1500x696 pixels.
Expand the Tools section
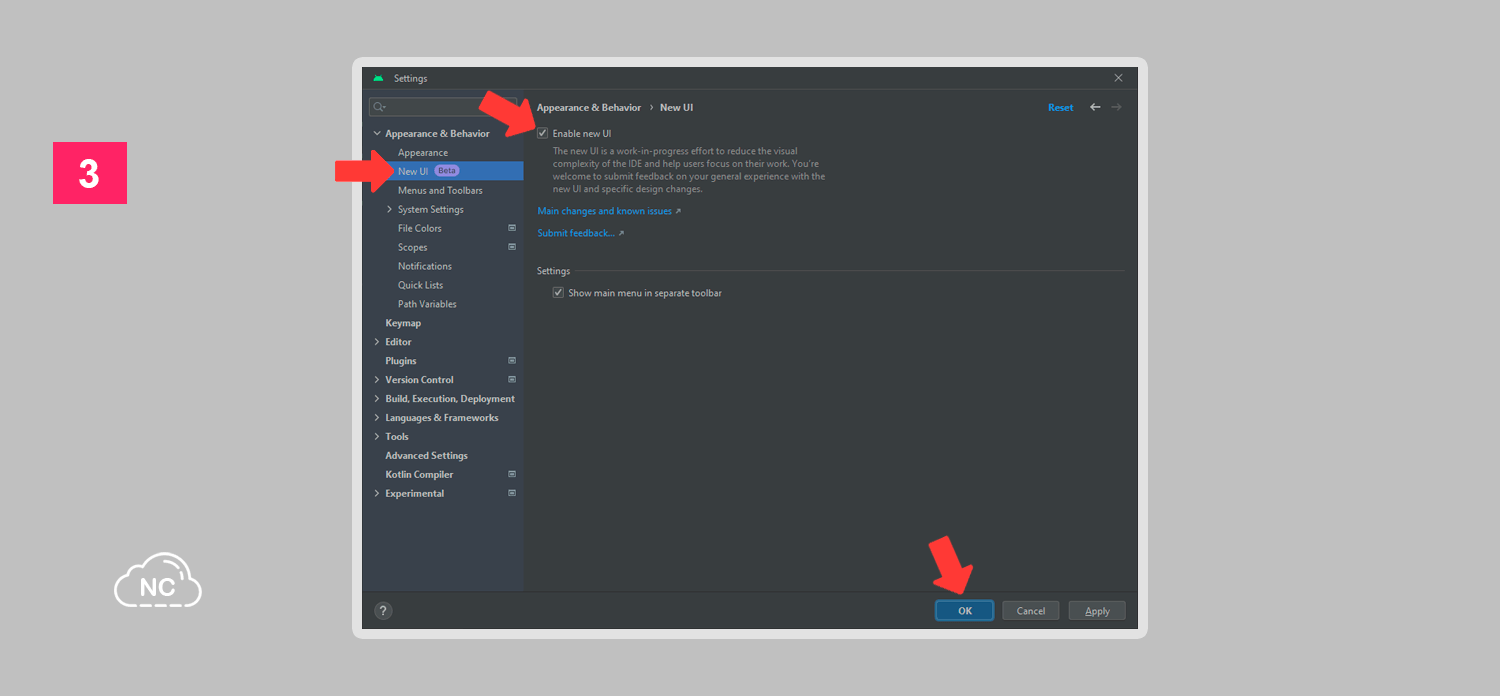[377, 437]
